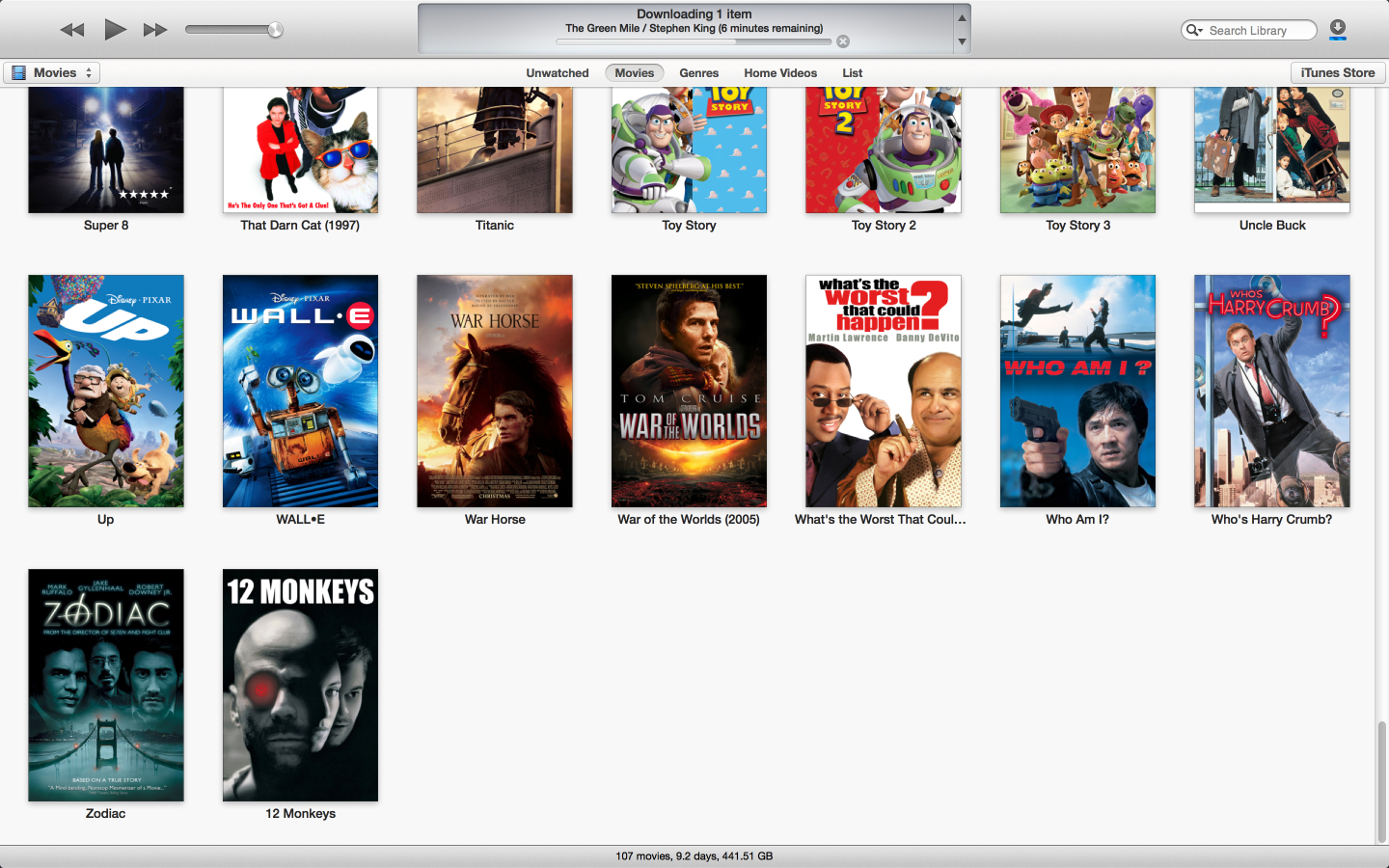Click the 'Up' title label
This screenshot has width=1389, height=868.
coord(106,520)
